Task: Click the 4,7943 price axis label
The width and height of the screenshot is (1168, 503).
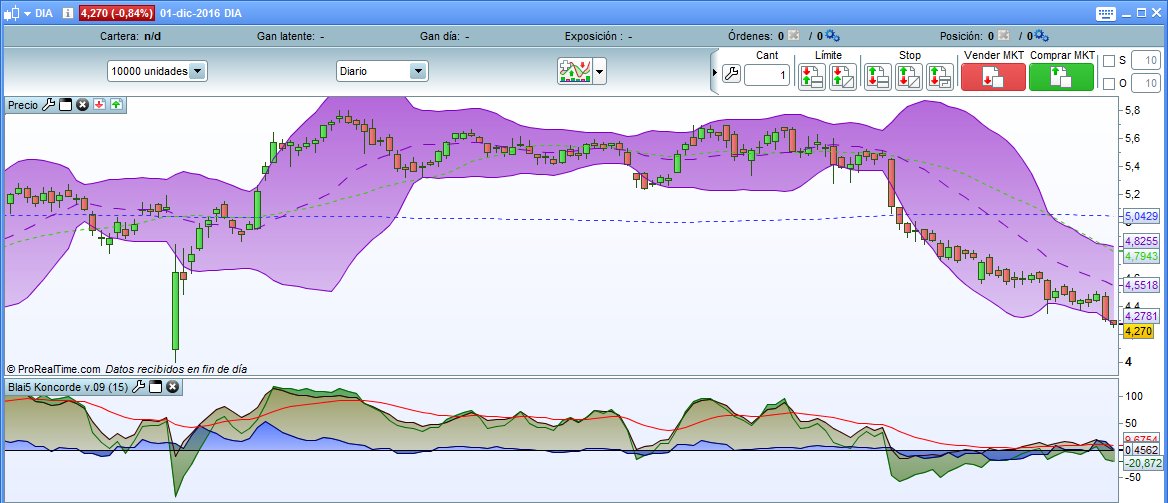Action: [1142, 256]
